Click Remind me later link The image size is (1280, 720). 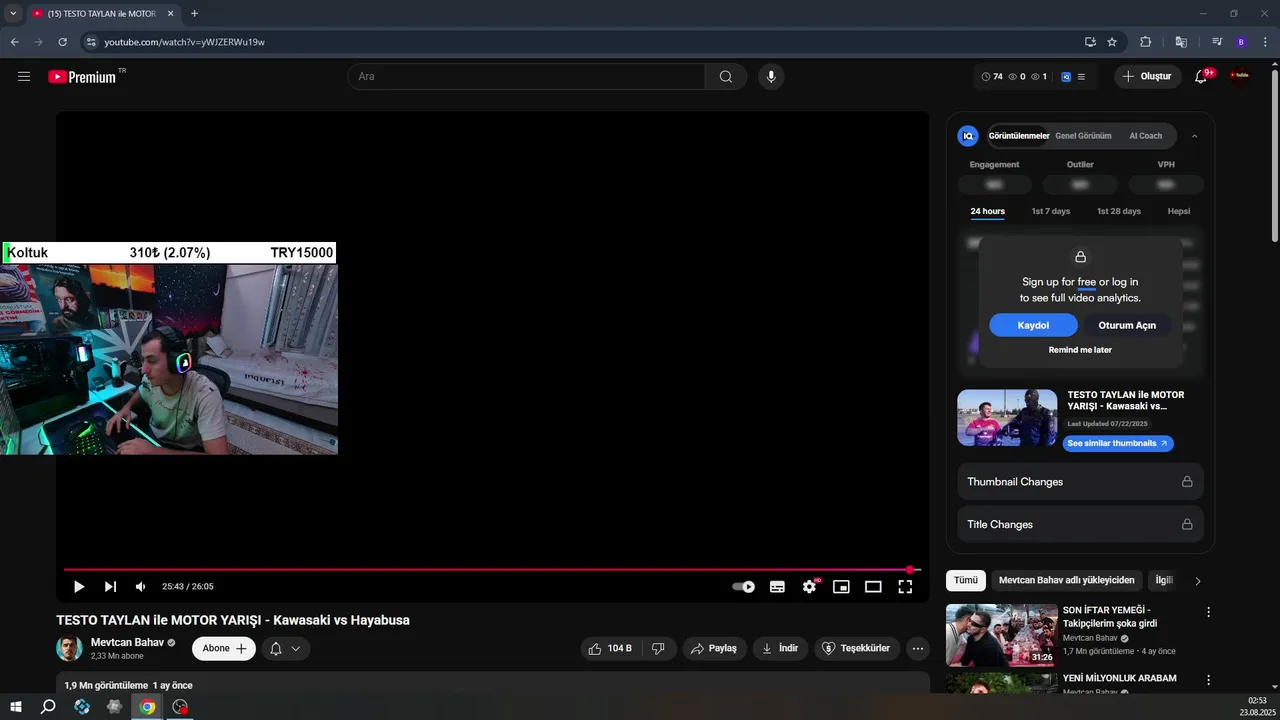point(1080,350)
